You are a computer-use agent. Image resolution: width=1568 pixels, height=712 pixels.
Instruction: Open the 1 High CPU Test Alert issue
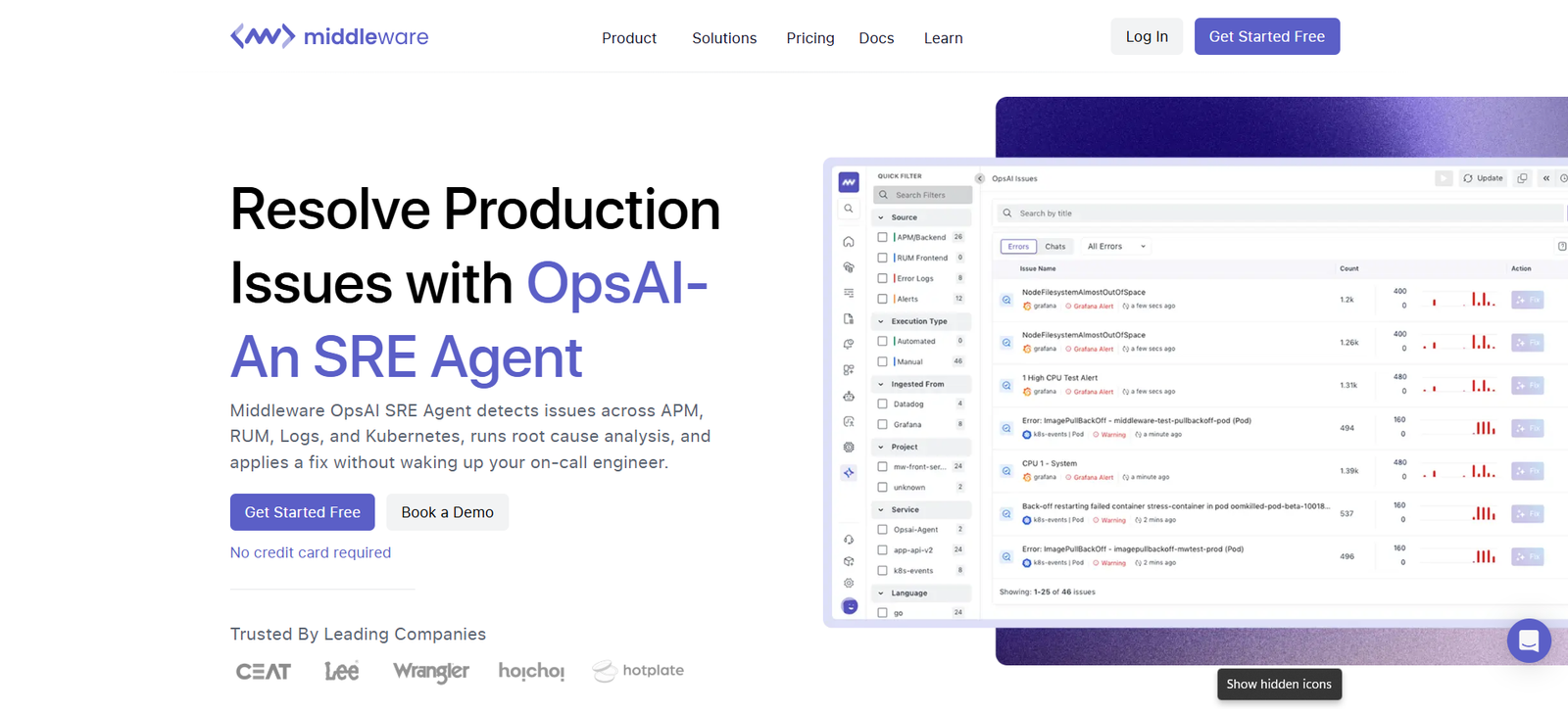pyautogui.click(x=1060, y=377)
